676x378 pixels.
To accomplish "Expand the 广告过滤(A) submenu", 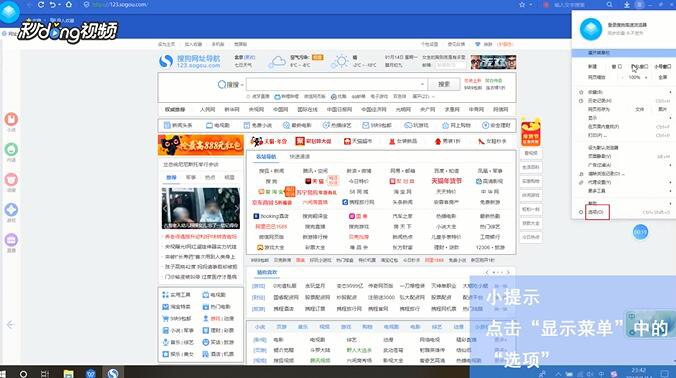I will 670,165.
